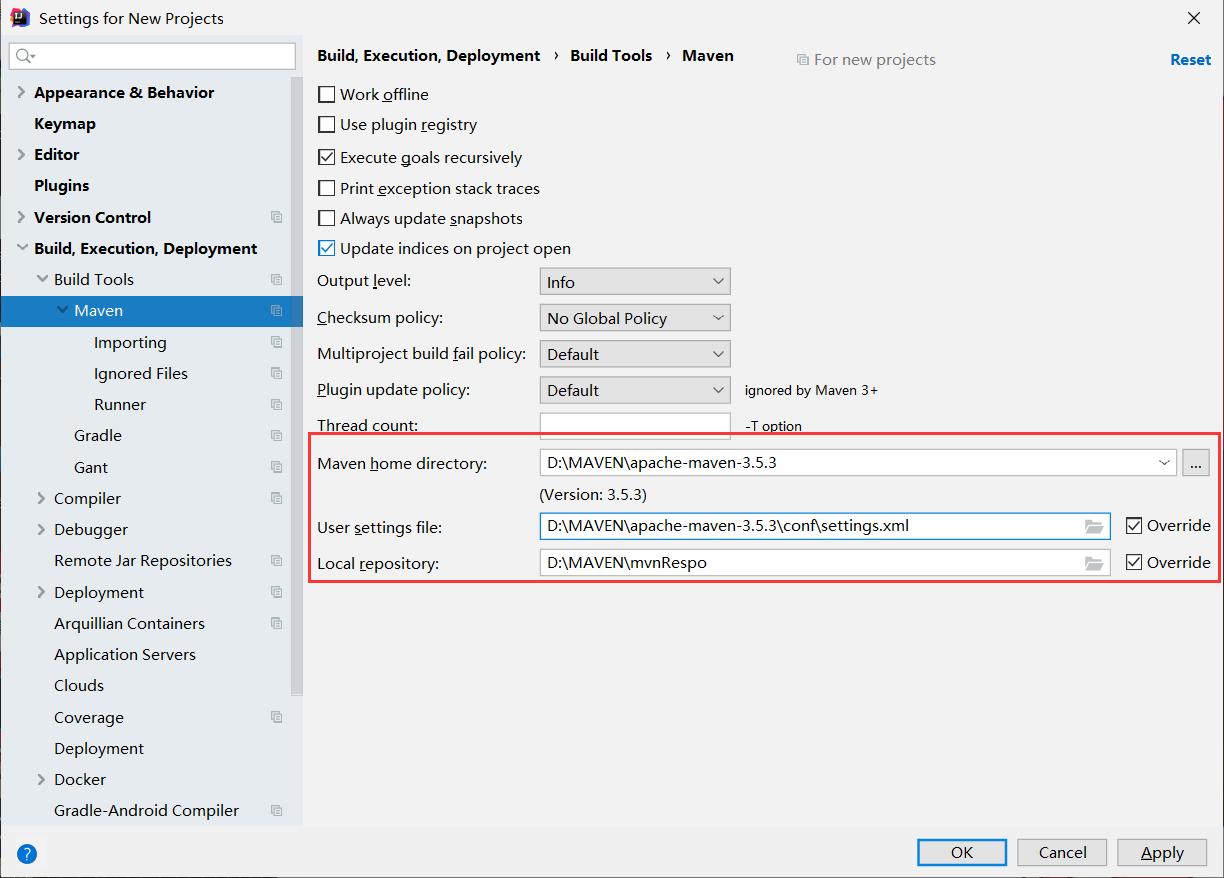Screen dimensions: 1224x878
Task: Open Ignored Files settings page
Action: [x=141, y=373]
